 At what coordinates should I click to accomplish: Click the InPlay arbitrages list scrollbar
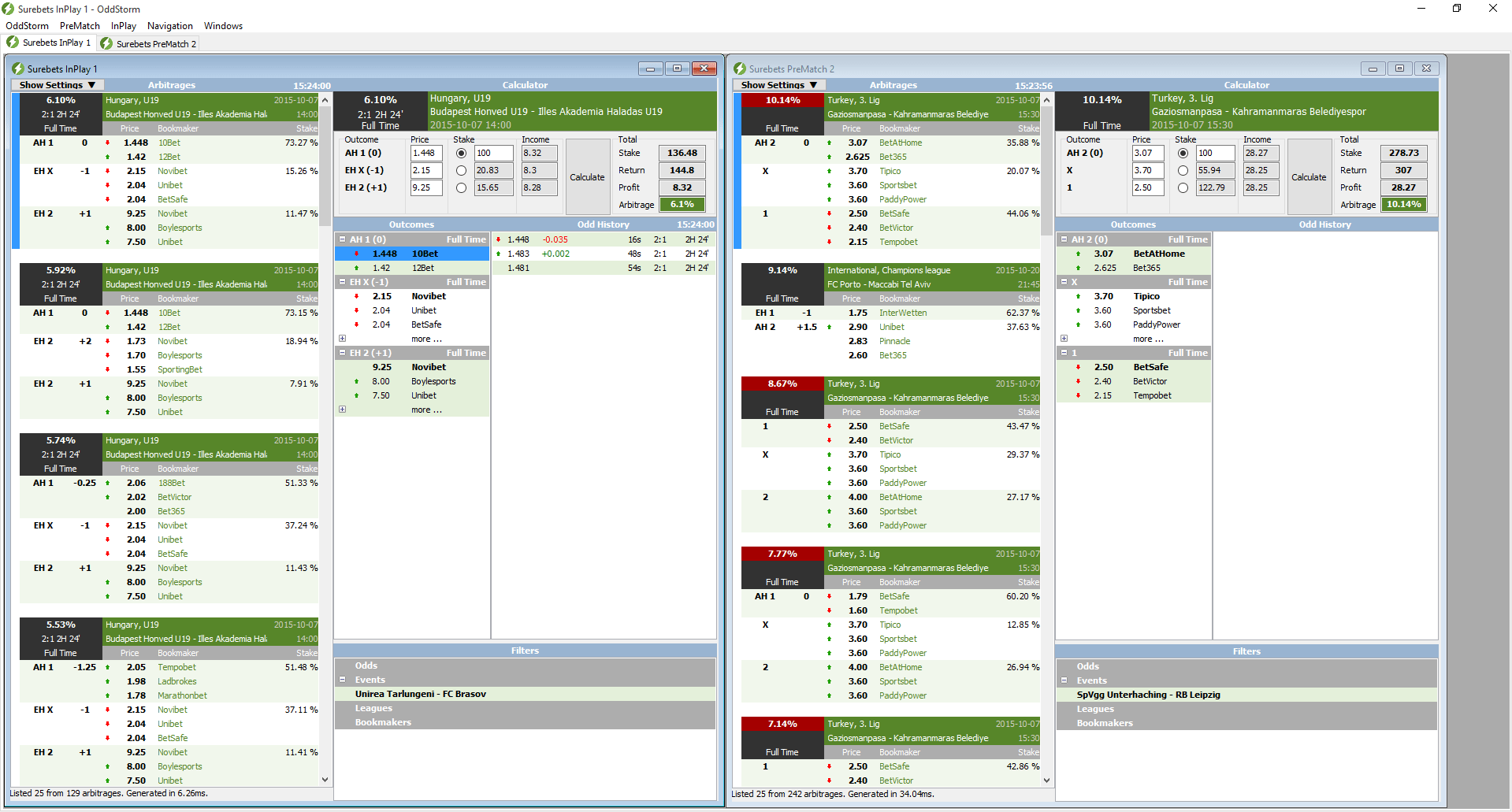pos(325,165)
